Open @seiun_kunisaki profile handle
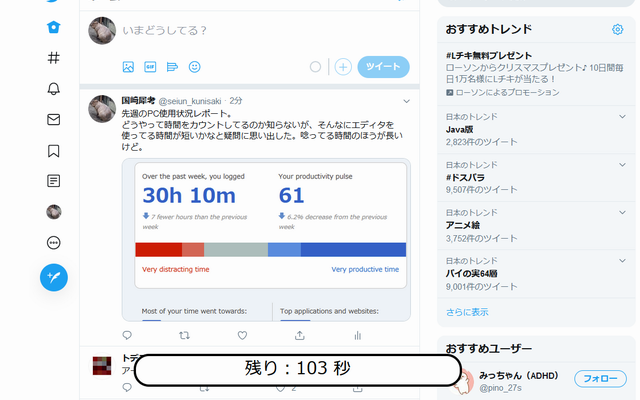Viewport: 640px width, 400px height. click(190, 101)
